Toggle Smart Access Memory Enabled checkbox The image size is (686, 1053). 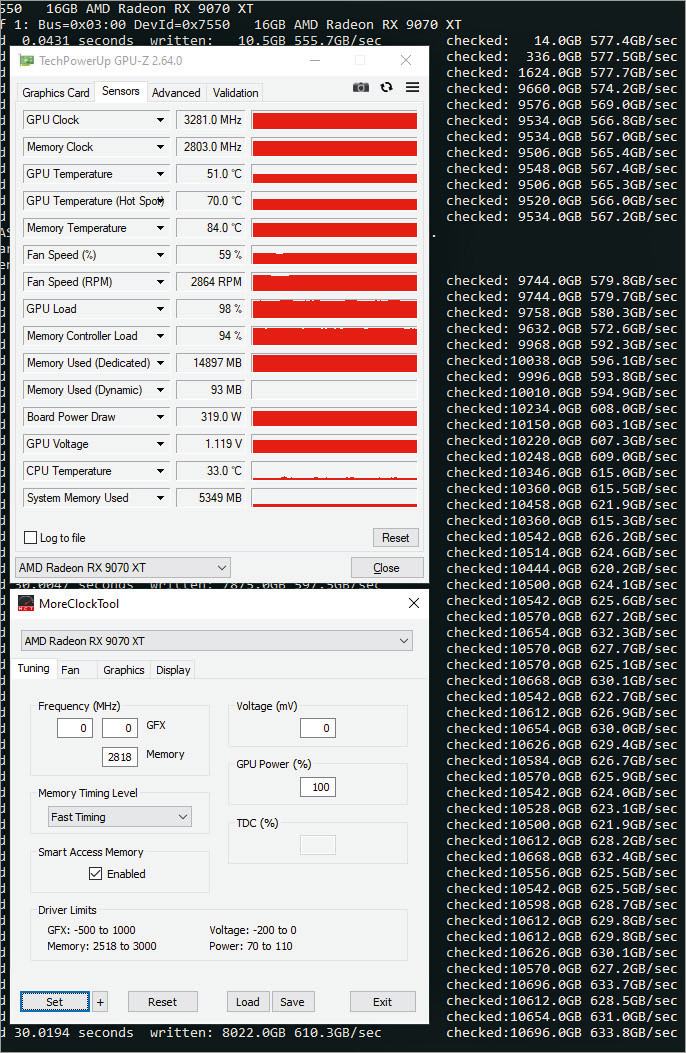click(x=95, y=873)
